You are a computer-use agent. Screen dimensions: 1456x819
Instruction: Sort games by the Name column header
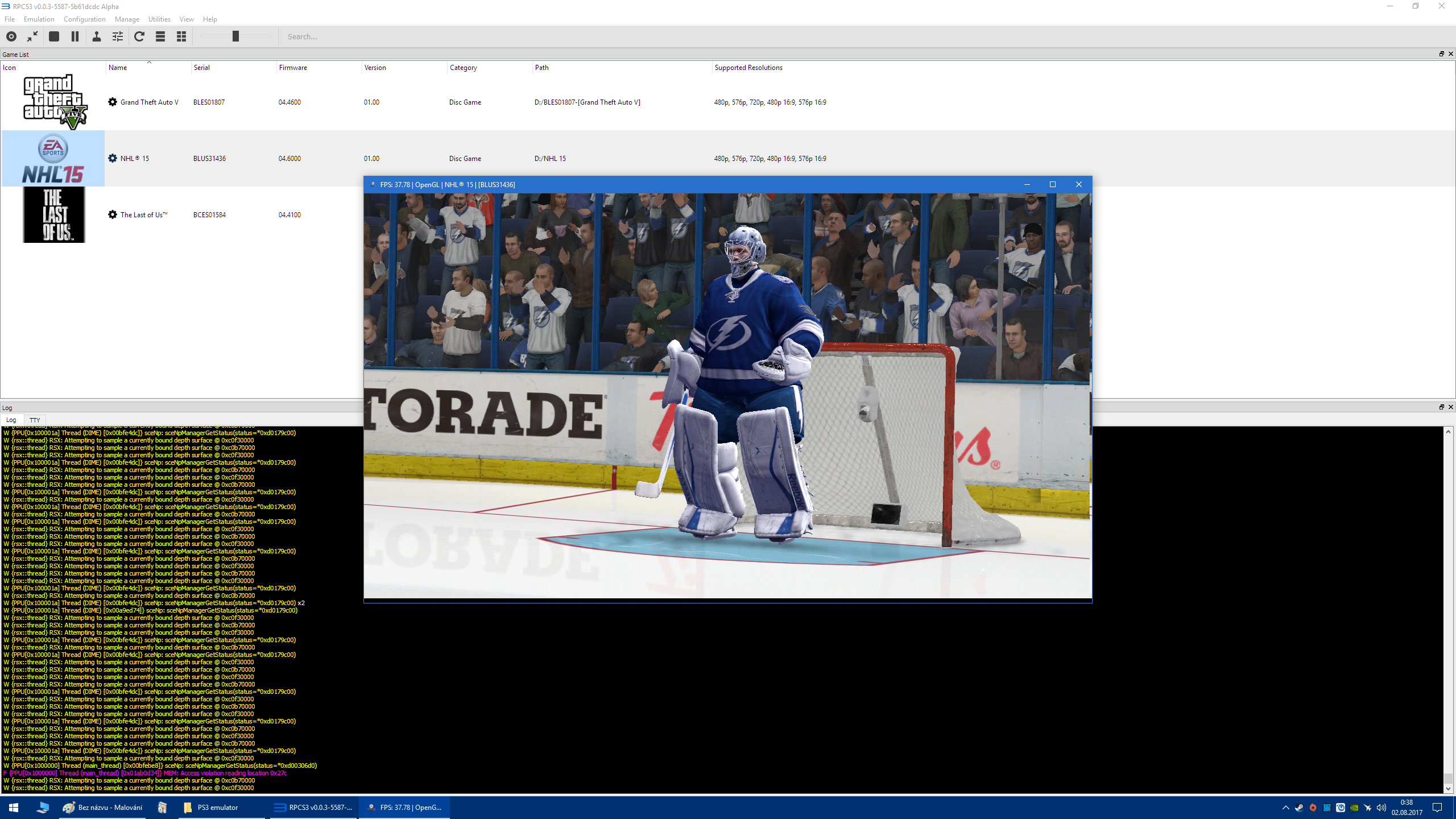click(118, 67)
